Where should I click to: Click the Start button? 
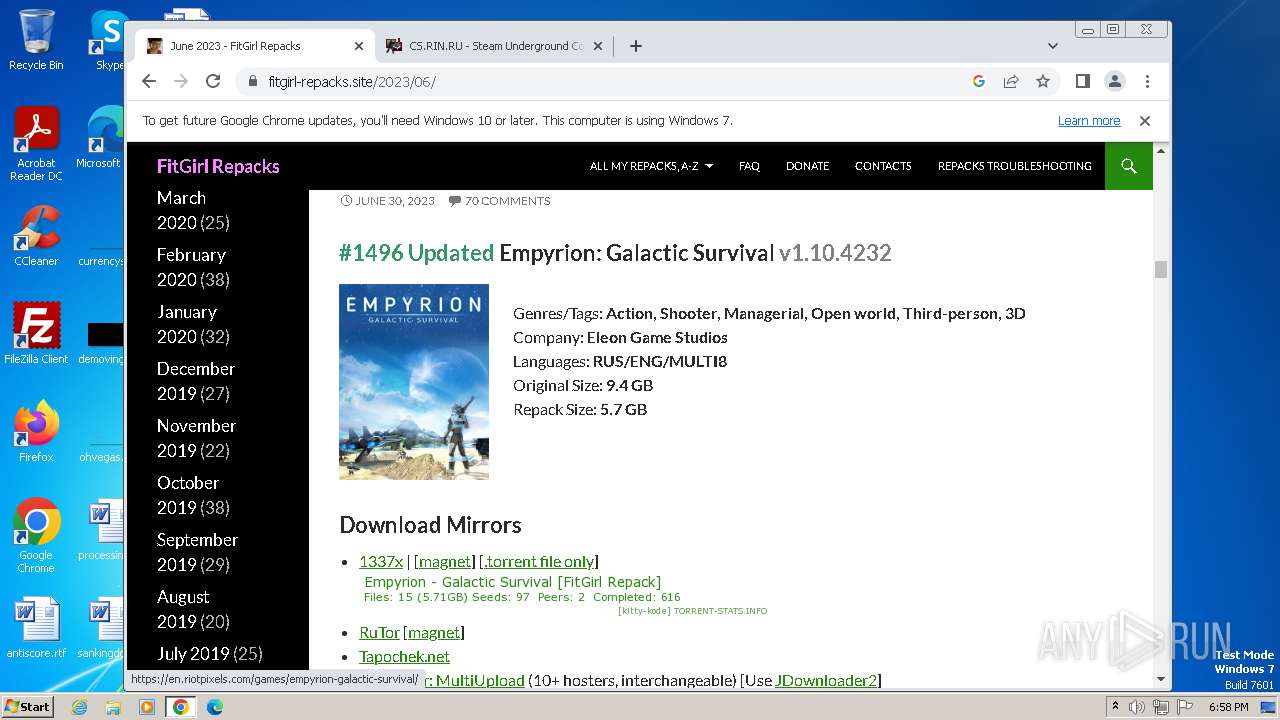coord(28,706)
